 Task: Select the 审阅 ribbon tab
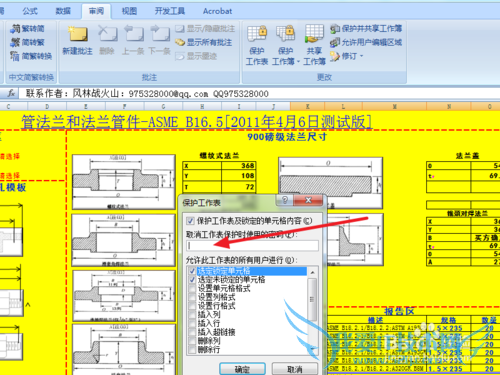pyautogui.click(x=96, y=11)
